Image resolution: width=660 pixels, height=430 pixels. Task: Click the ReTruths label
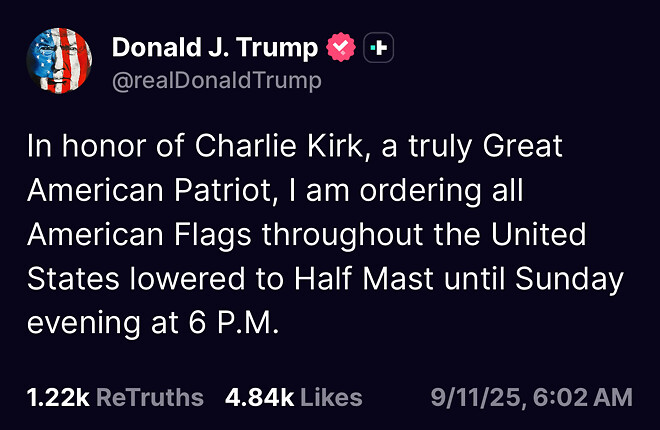pyautogui.click(x=150, y=398)
